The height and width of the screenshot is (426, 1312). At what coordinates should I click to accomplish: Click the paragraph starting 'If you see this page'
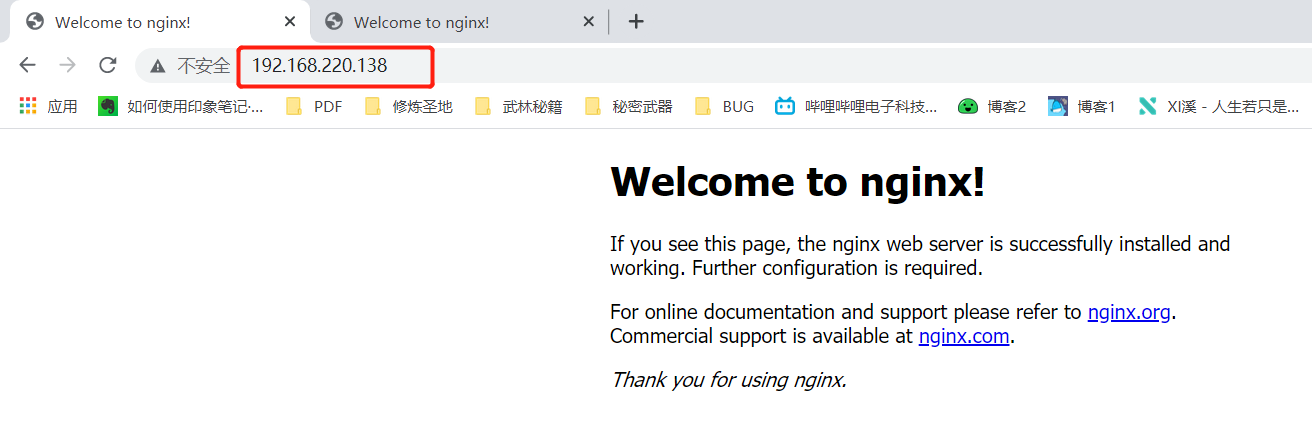[920, 256]
